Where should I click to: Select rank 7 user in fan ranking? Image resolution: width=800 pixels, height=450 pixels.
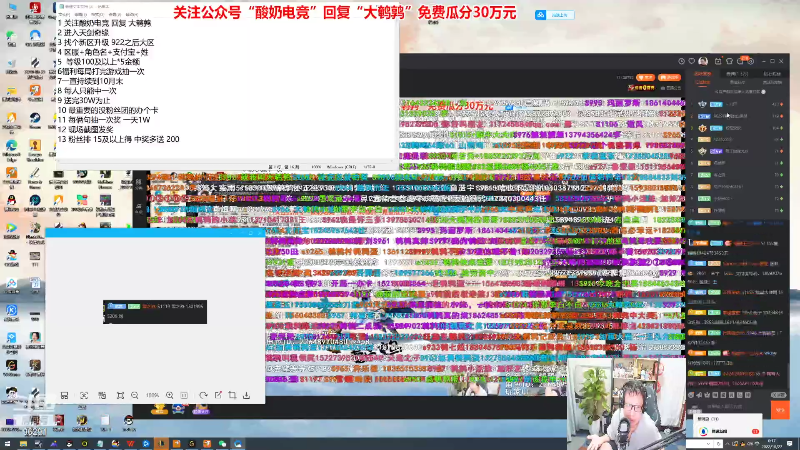pos(737,174)
